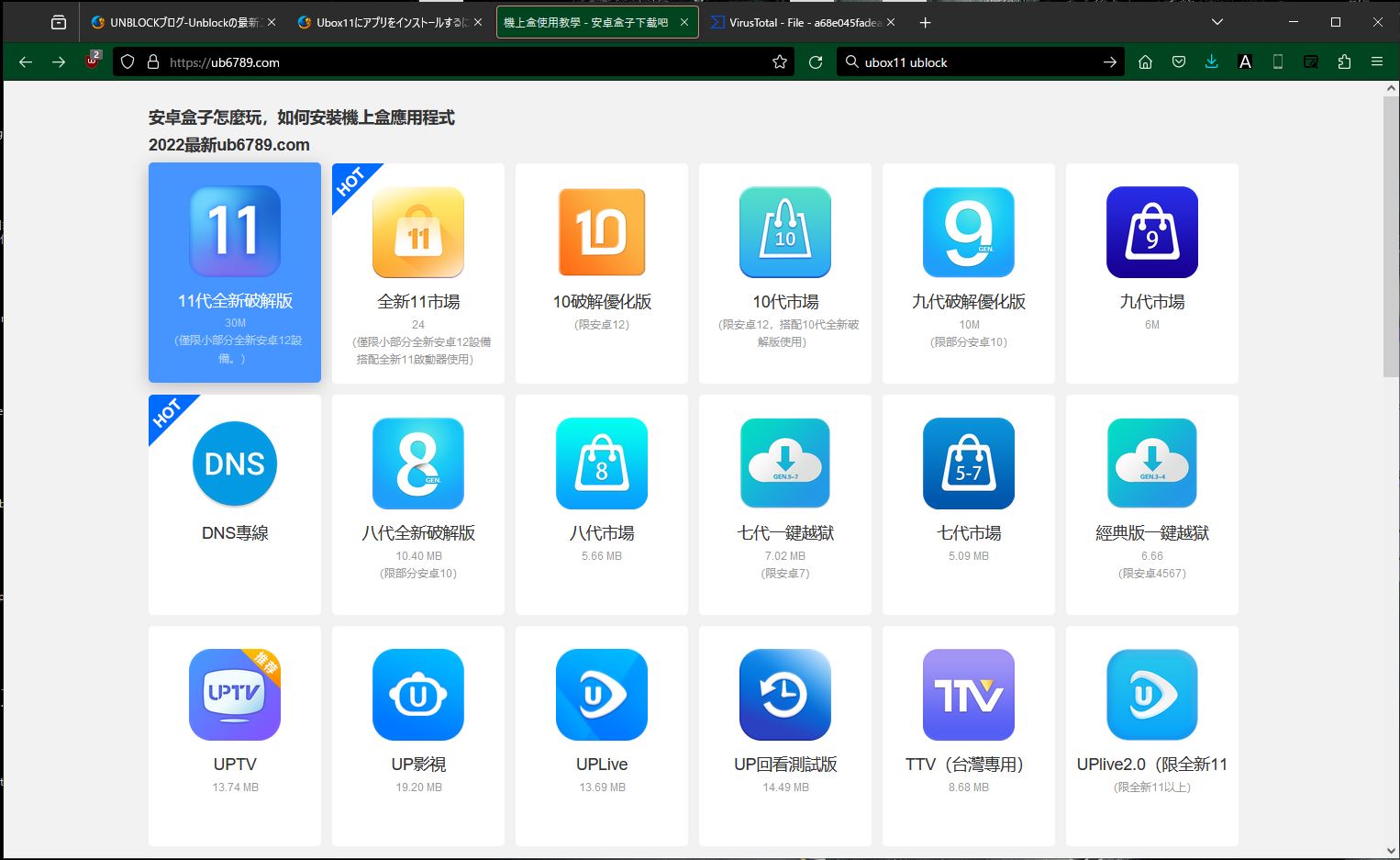Close the Ubox11 install tab

[x=478, y=22]
